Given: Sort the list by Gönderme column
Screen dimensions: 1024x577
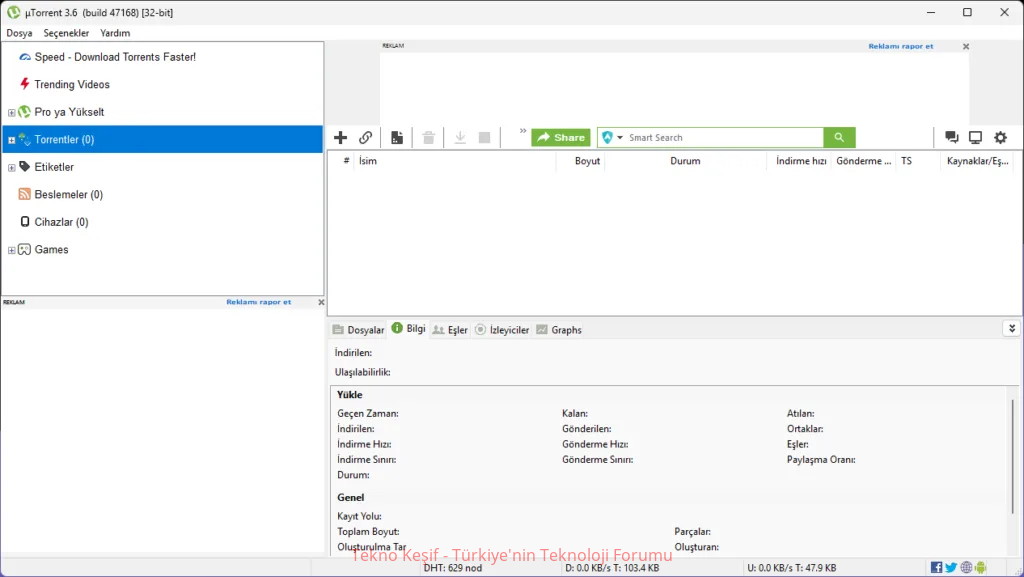Looking at the screenshot, I should [x=863, y=161].
